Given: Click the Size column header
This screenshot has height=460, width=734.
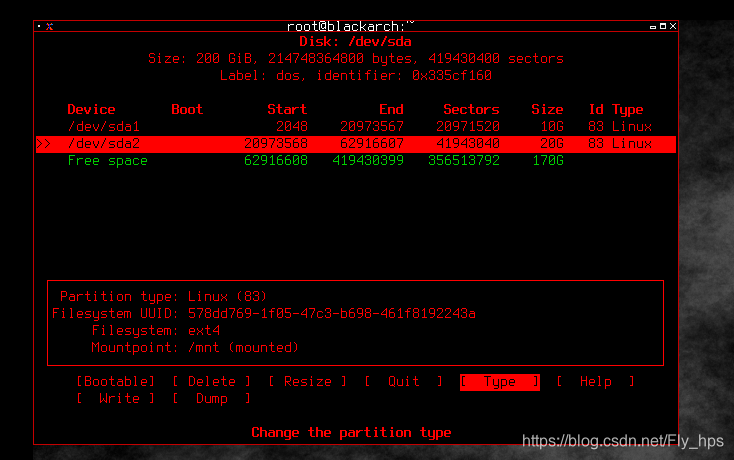Looking at the screenshot, I should click(547, 110).
